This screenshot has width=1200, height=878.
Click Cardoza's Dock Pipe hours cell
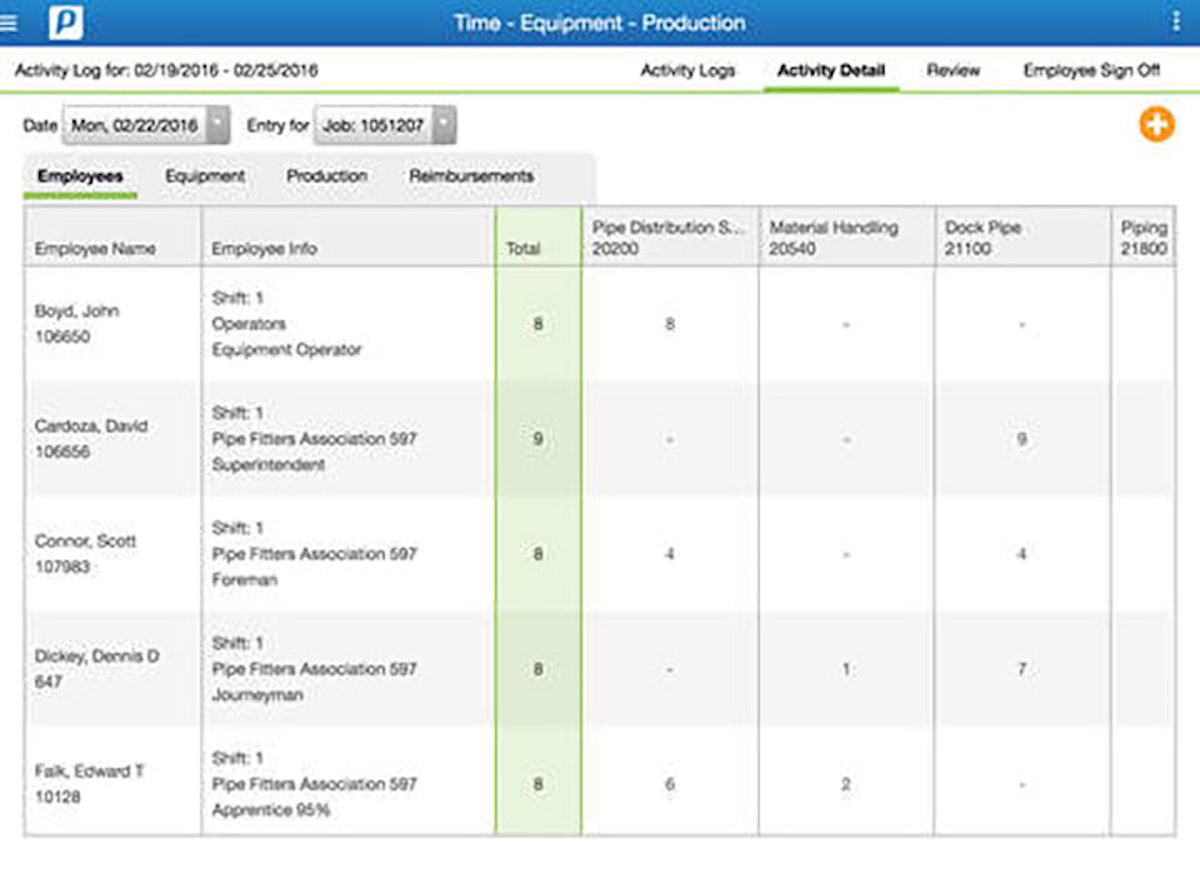click(1021, 439)
